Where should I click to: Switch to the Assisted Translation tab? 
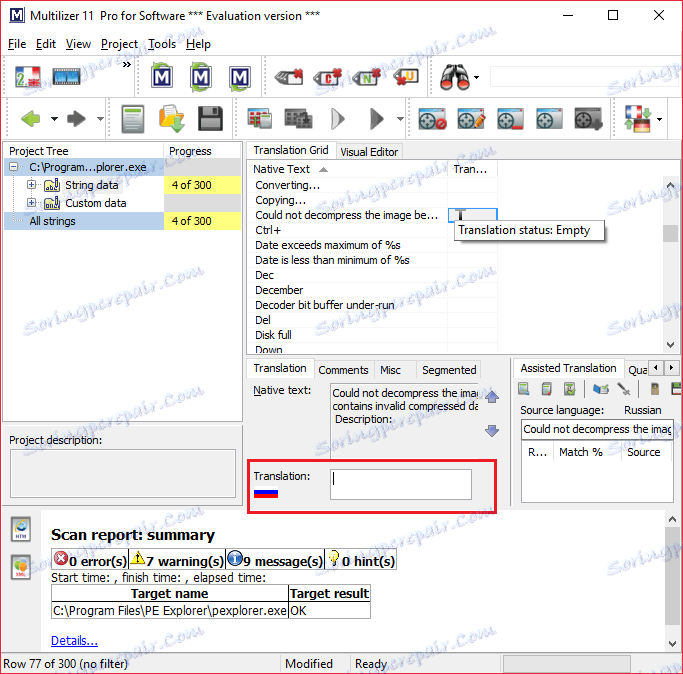[x=568, y=368]
